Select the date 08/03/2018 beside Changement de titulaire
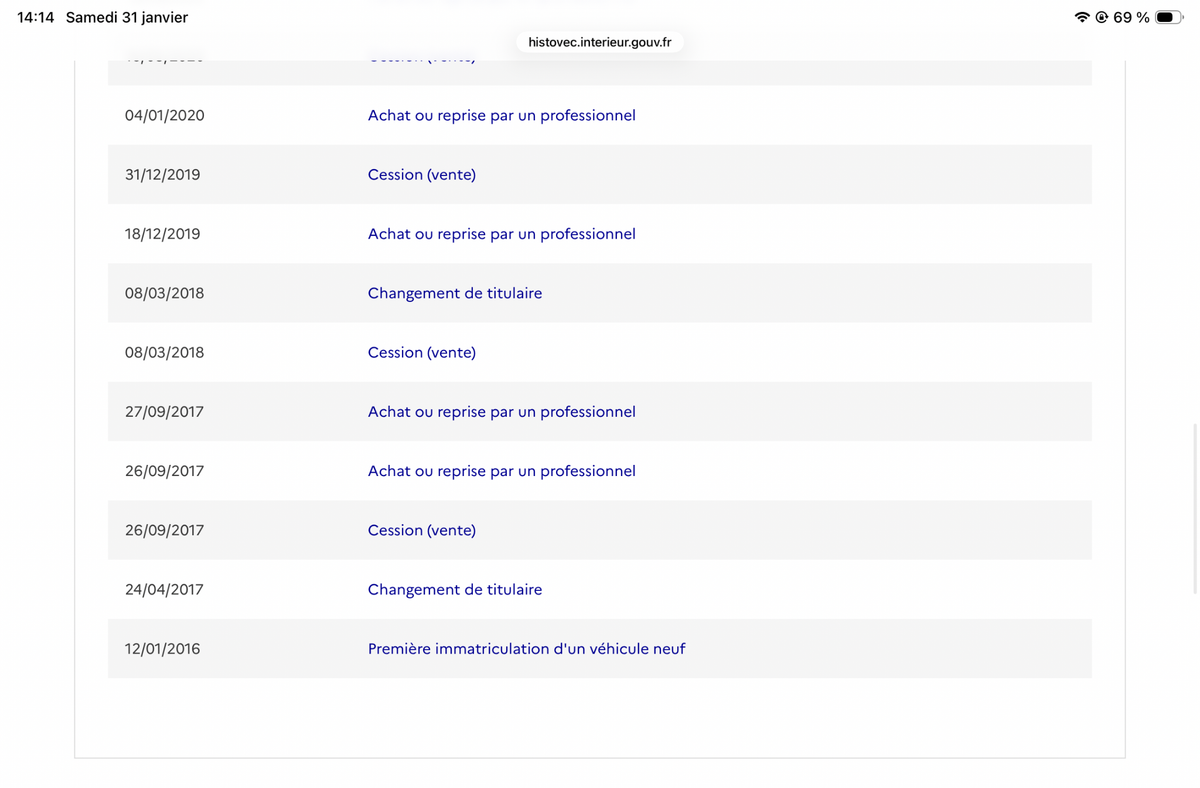This screenshot has width=1200, height=788. 165,293
